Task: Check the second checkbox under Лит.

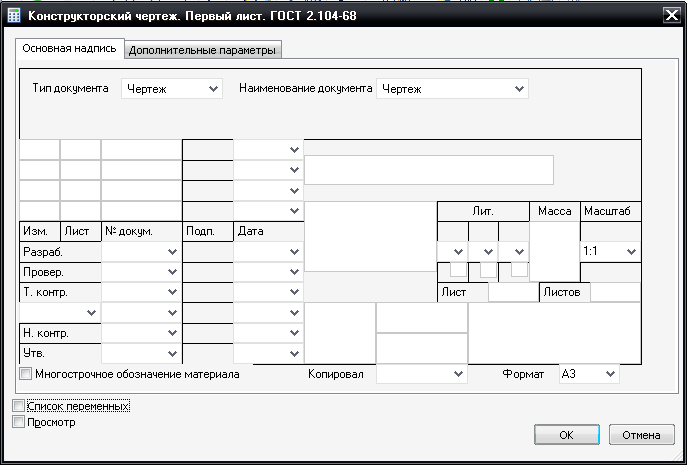Action: coord(488,270)
